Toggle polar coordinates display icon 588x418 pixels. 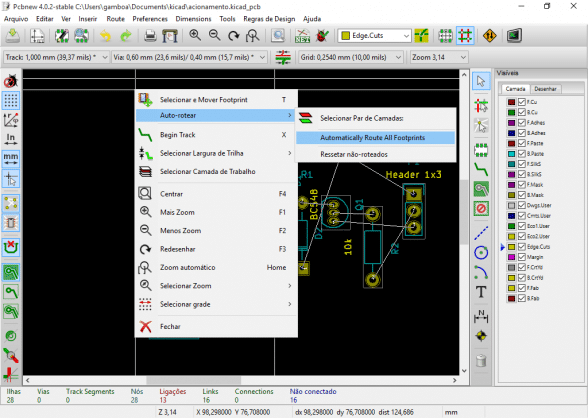pos(11,120)
